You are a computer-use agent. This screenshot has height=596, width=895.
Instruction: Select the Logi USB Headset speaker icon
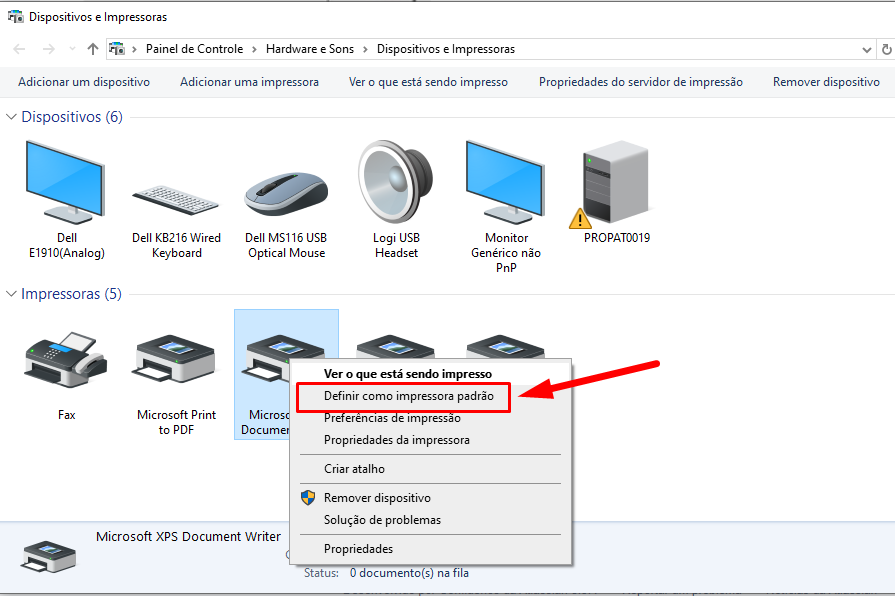pyautogui.click(x=396, y=182)
